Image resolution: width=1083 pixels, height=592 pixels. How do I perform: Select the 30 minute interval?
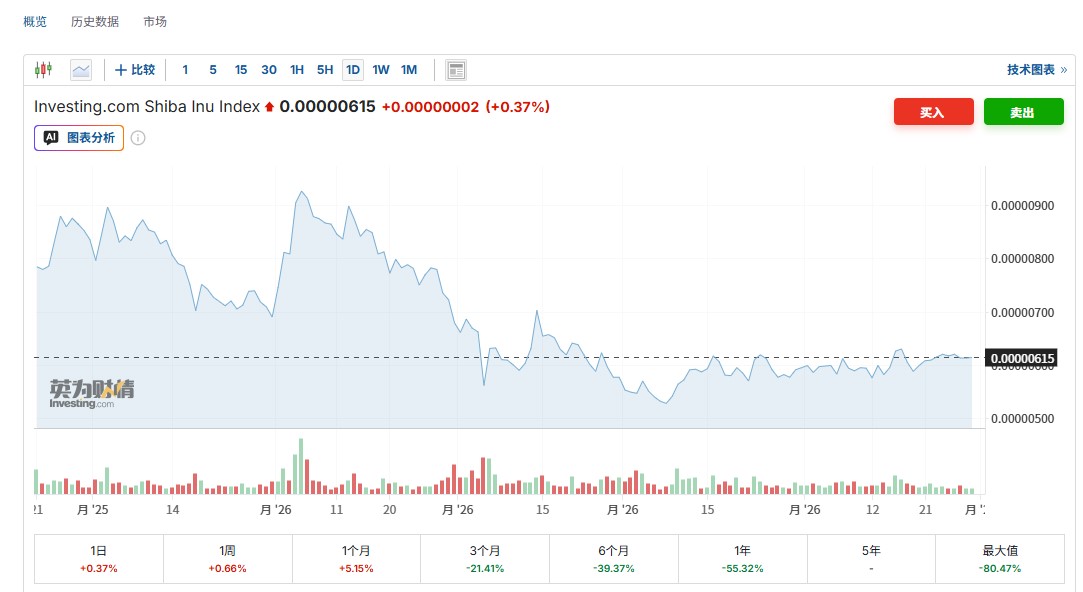(x=269, y=70)
